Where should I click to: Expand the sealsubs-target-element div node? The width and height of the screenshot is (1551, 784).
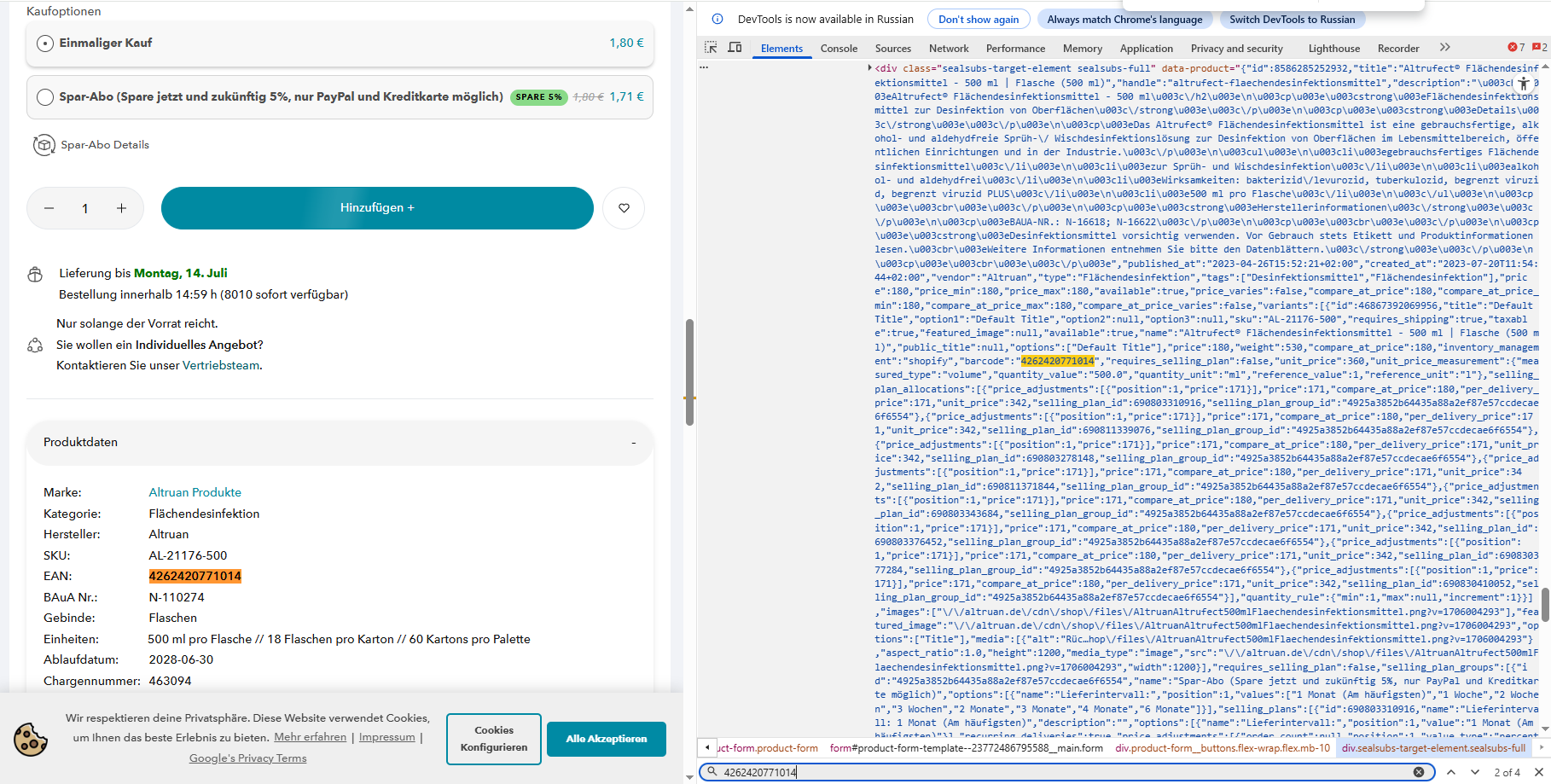[869, 68]
